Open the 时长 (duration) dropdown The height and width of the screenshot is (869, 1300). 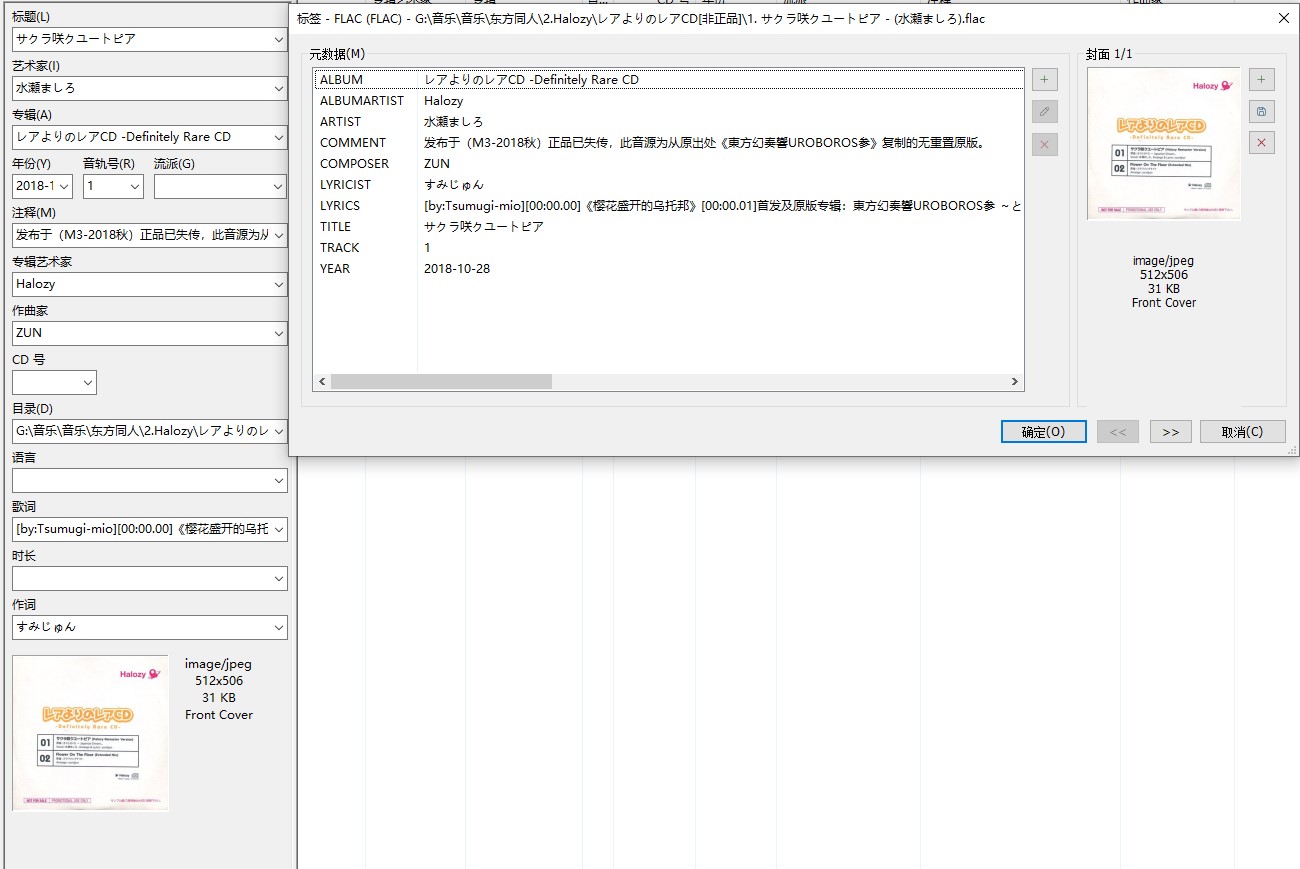point(278,578)
